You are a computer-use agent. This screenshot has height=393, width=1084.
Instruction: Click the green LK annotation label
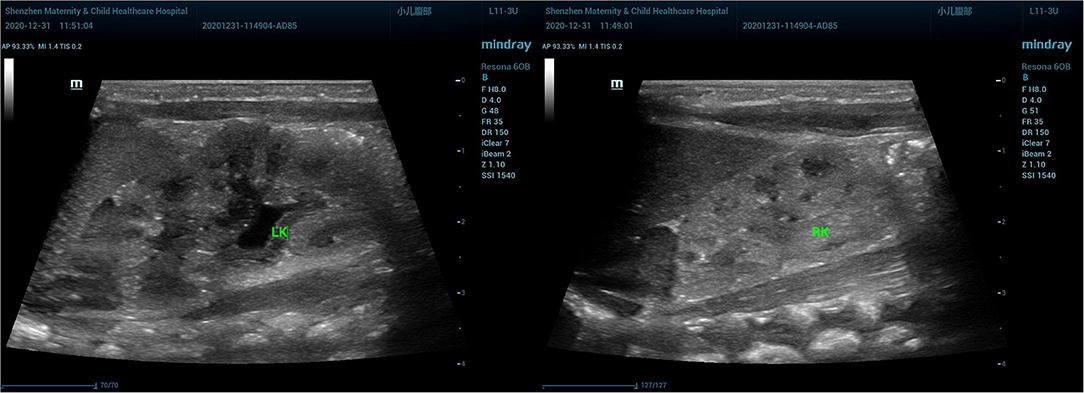pos(279,233)
